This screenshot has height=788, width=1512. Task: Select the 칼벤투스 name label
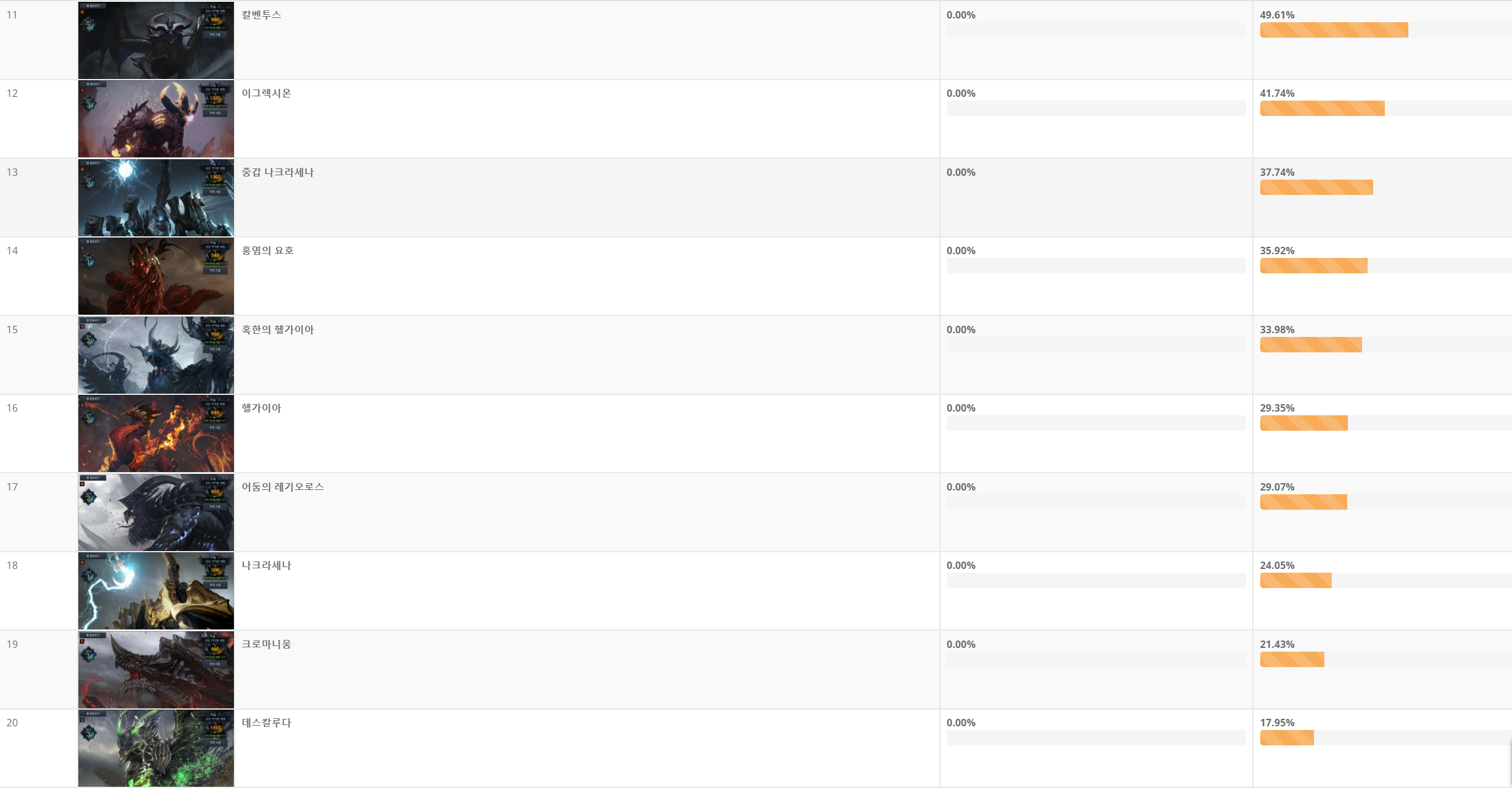(261, 15)
